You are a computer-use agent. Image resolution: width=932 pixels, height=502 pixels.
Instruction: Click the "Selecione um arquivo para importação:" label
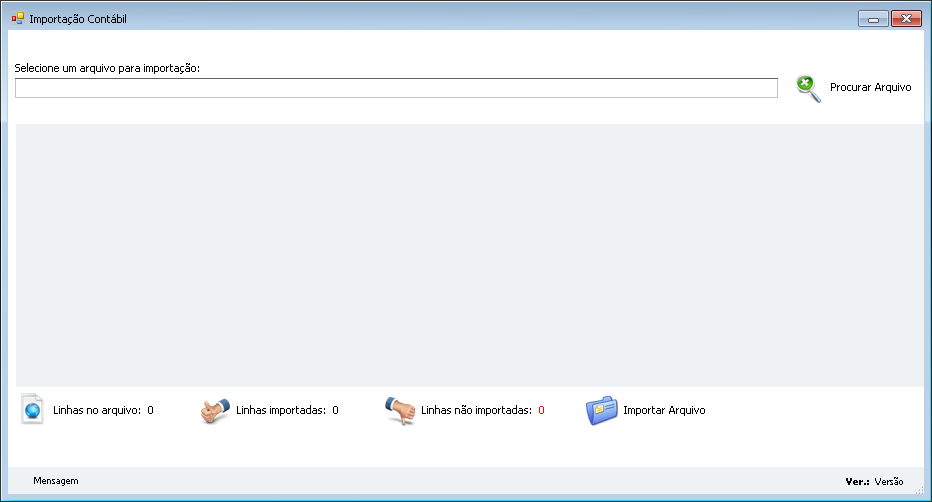(x=107, y=68)
